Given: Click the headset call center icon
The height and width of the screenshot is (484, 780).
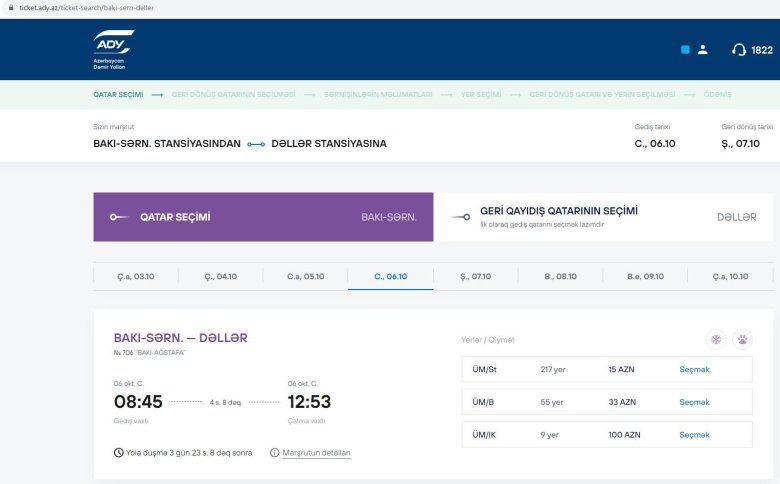Looking at the screenshot, I should (739, 49).
